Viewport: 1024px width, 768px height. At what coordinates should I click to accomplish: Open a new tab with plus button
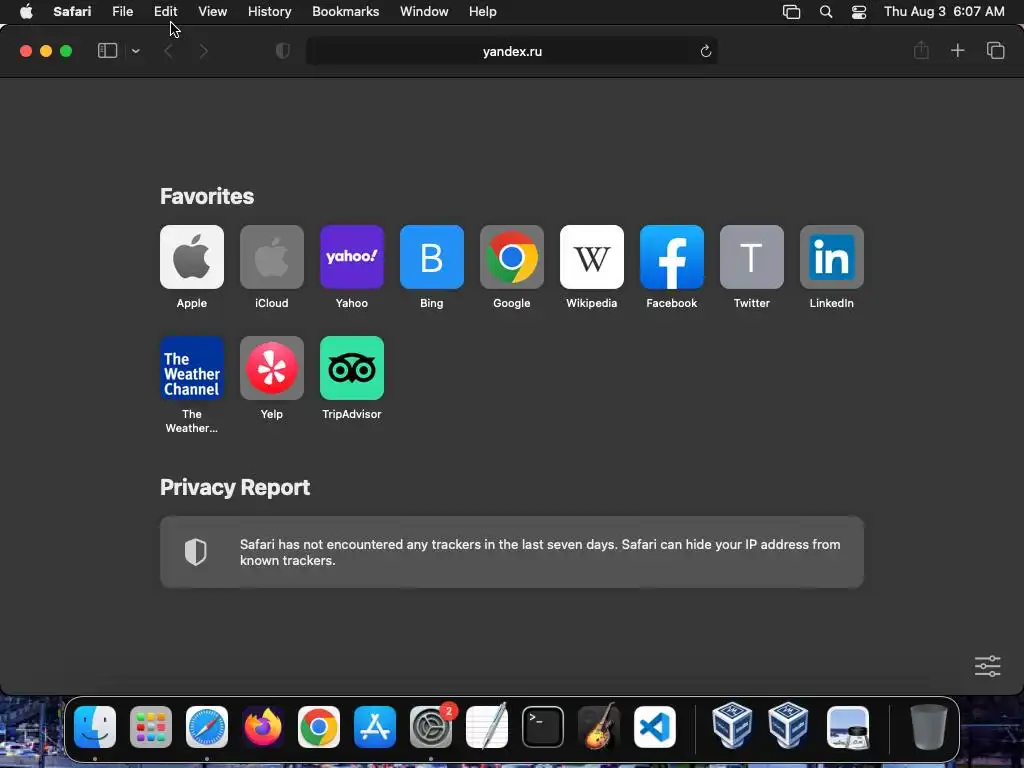coord(957,50)
